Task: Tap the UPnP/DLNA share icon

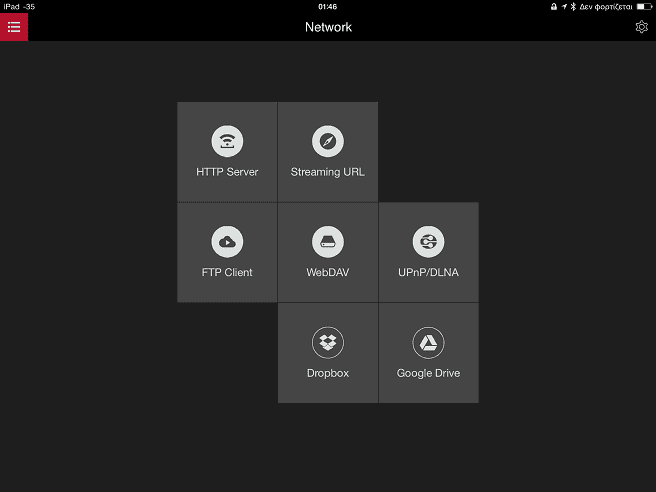Action: (x=428, y=242)
